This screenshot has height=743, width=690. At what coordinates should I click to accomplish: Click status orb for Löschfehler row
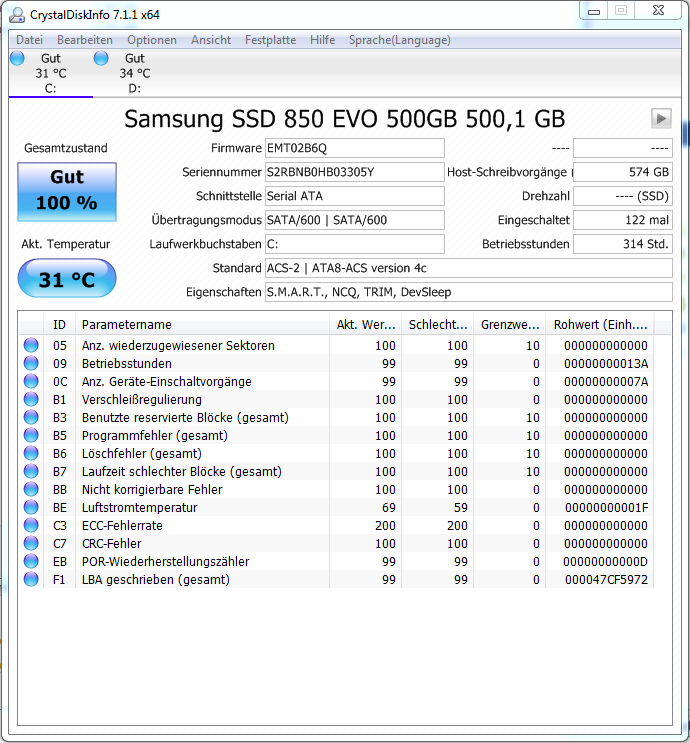pos(31,453)
